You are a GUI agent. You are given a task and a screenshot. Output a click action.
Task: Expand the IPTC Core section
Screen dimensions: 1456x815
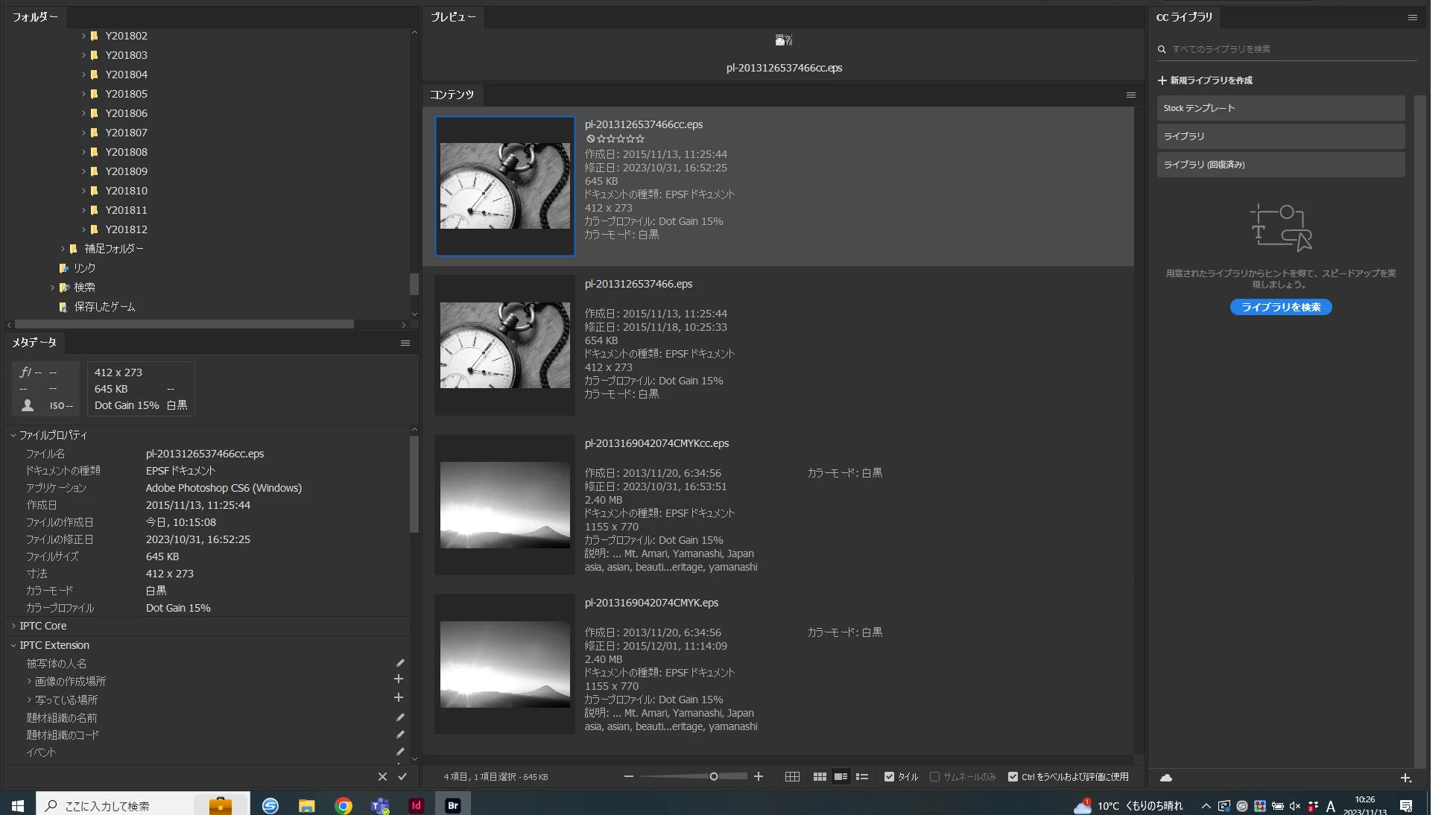(x=13, y=626)
